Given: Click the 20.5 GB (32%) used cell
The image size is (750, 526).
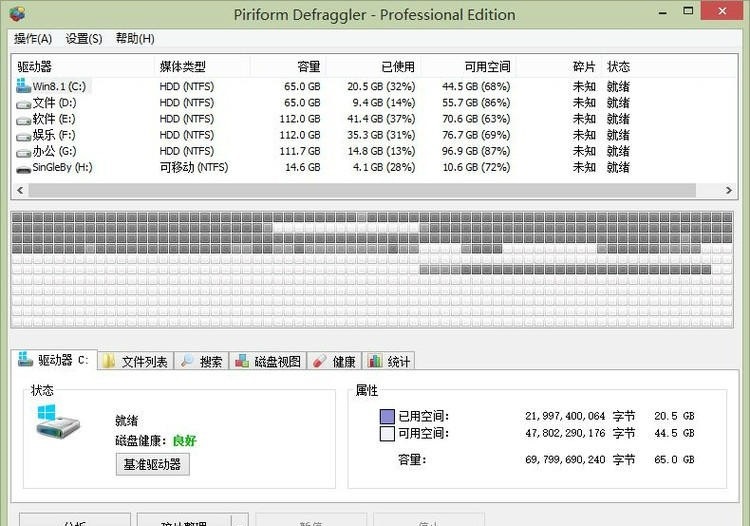Looking at the screenshot, I should (381, 87).
